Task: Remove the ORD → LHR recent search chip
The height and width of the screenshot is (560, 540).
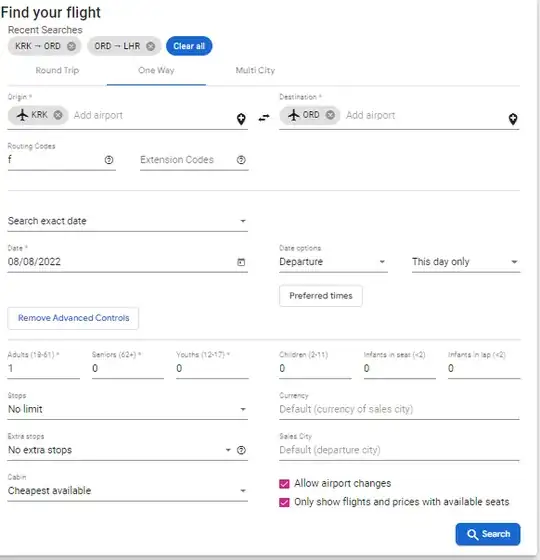Action: [x=151, y=46]
